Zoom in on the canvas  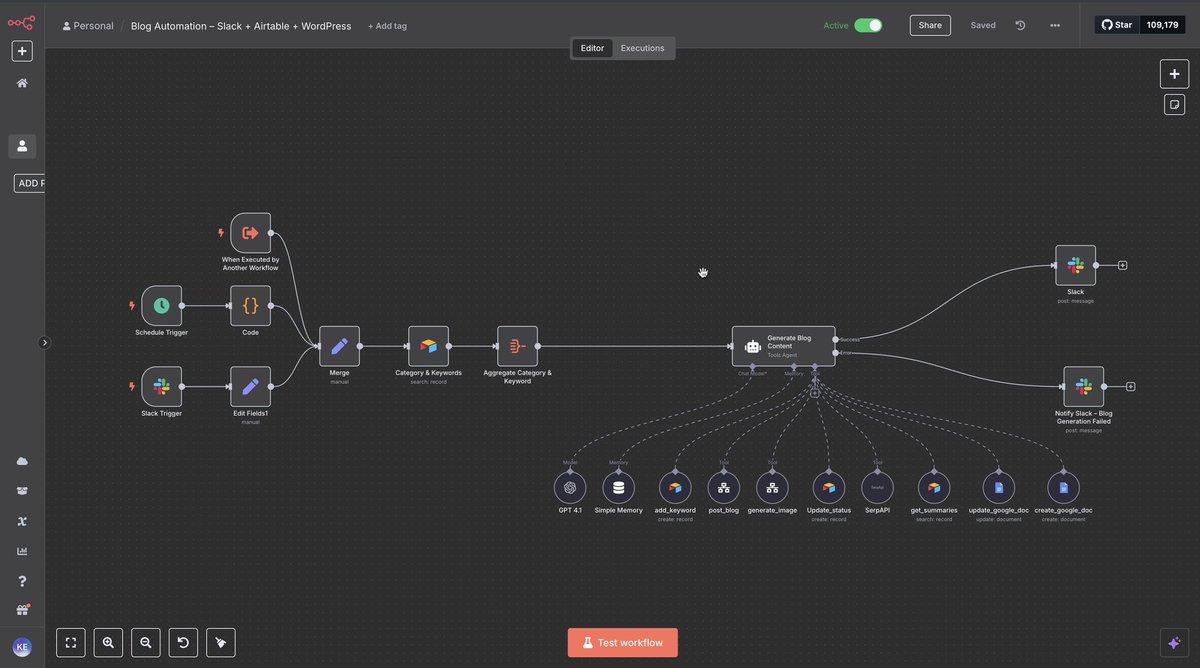coord(108,642)
